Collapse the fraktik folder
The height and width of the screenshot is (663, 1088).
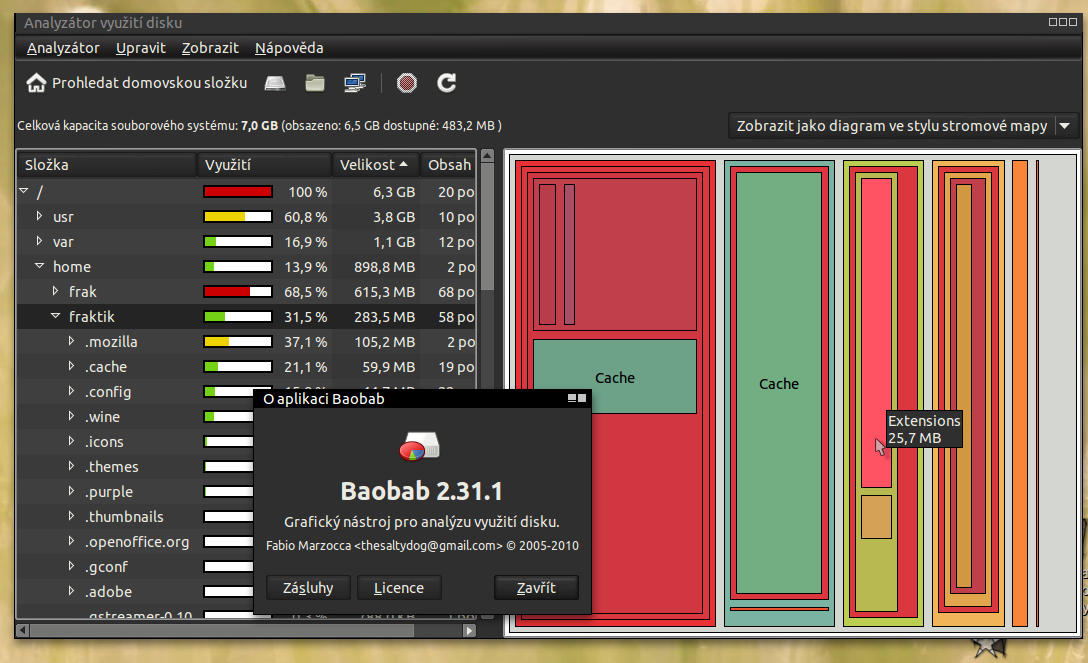56,316
